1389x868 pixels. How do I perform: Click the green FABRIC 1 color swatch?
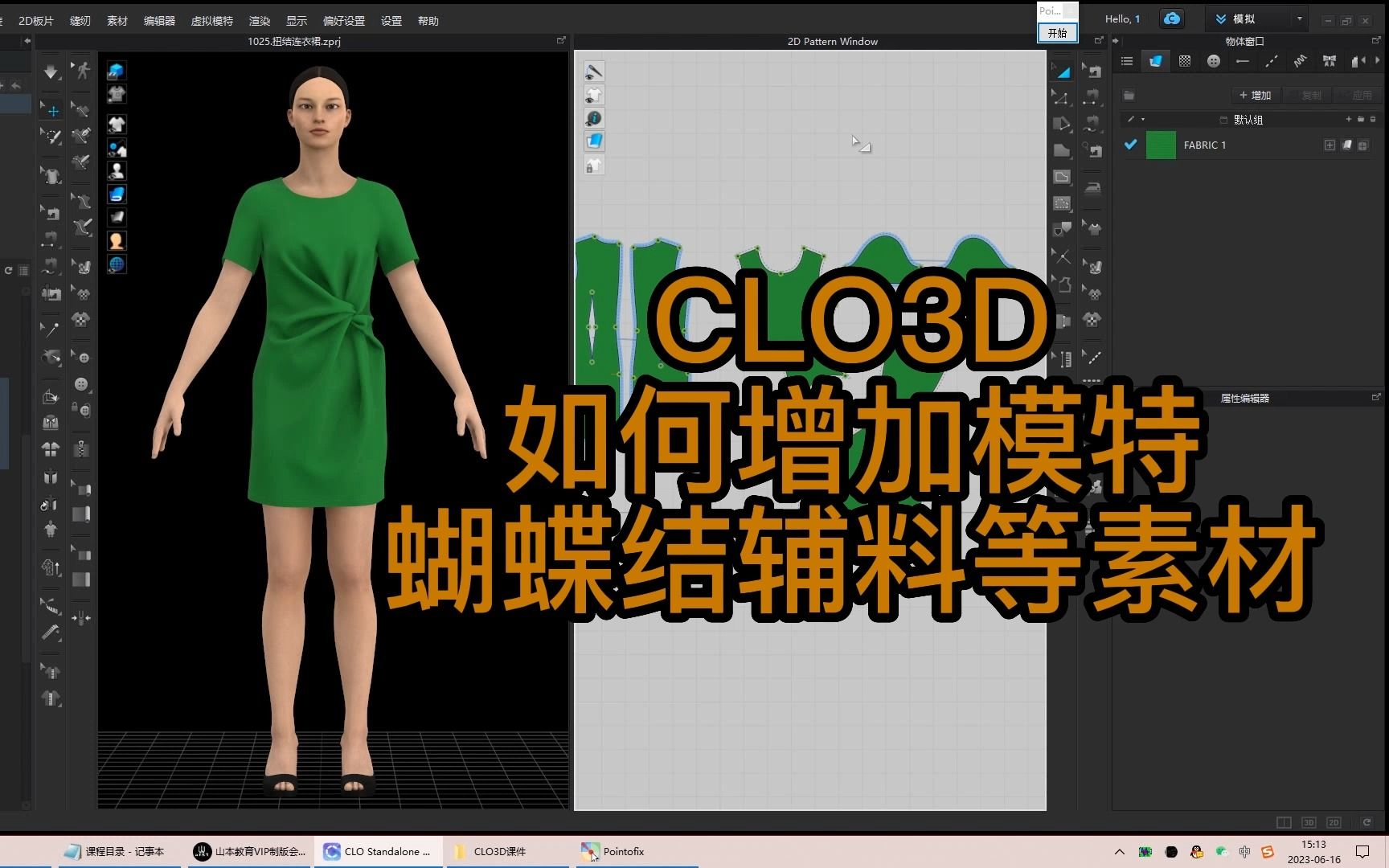1162,145
